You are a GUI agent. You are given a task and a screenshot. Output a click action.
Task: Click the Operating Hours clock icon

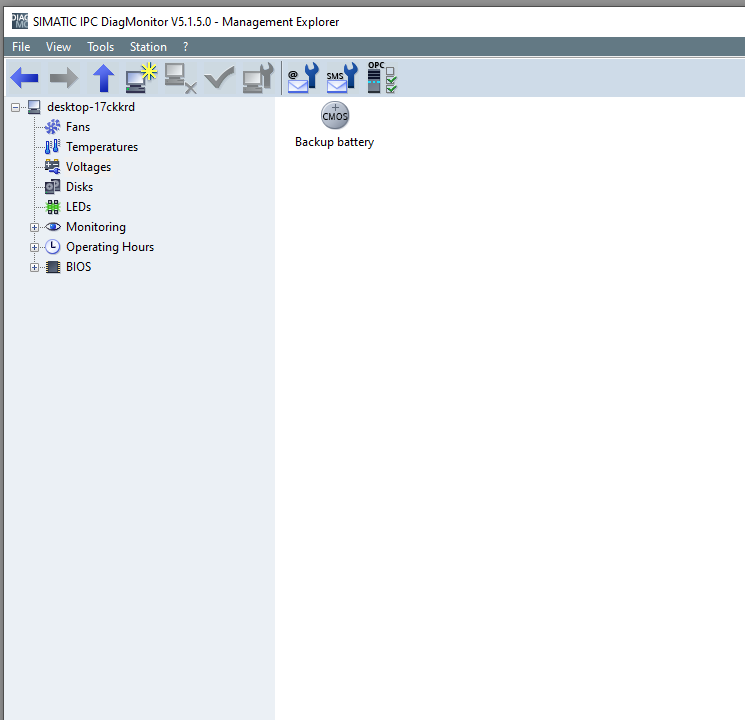coord(53,247)
